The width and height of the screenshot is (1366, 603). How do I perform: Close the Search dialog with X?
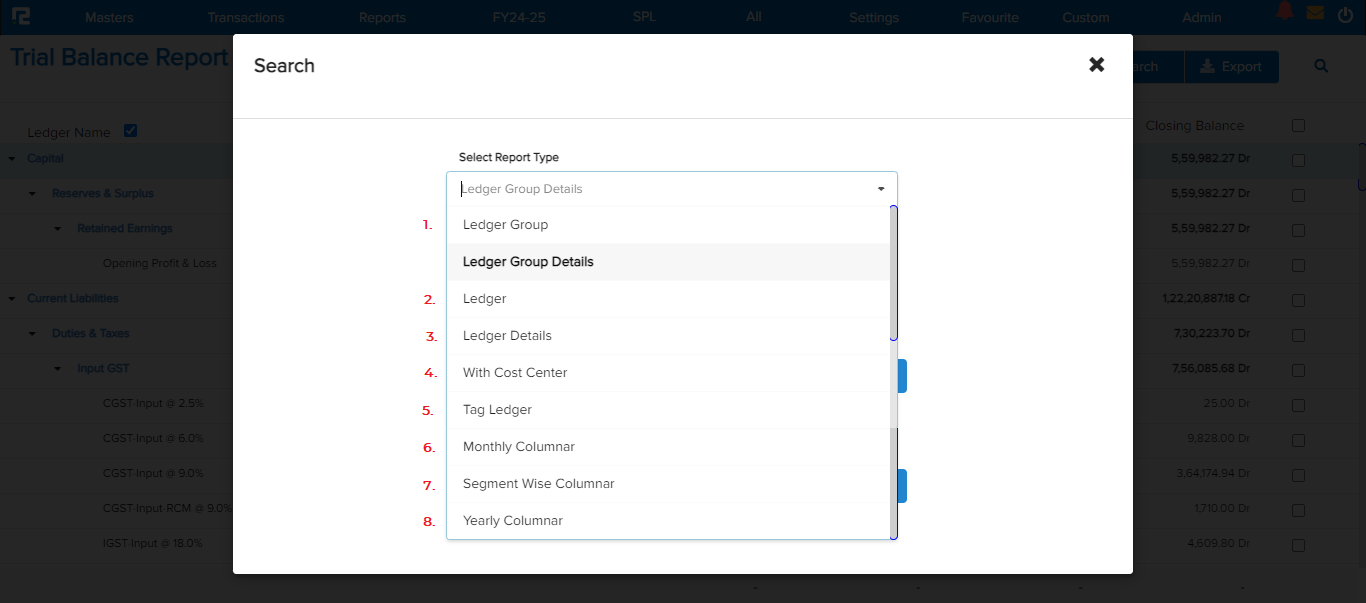tap(1097, 65)
